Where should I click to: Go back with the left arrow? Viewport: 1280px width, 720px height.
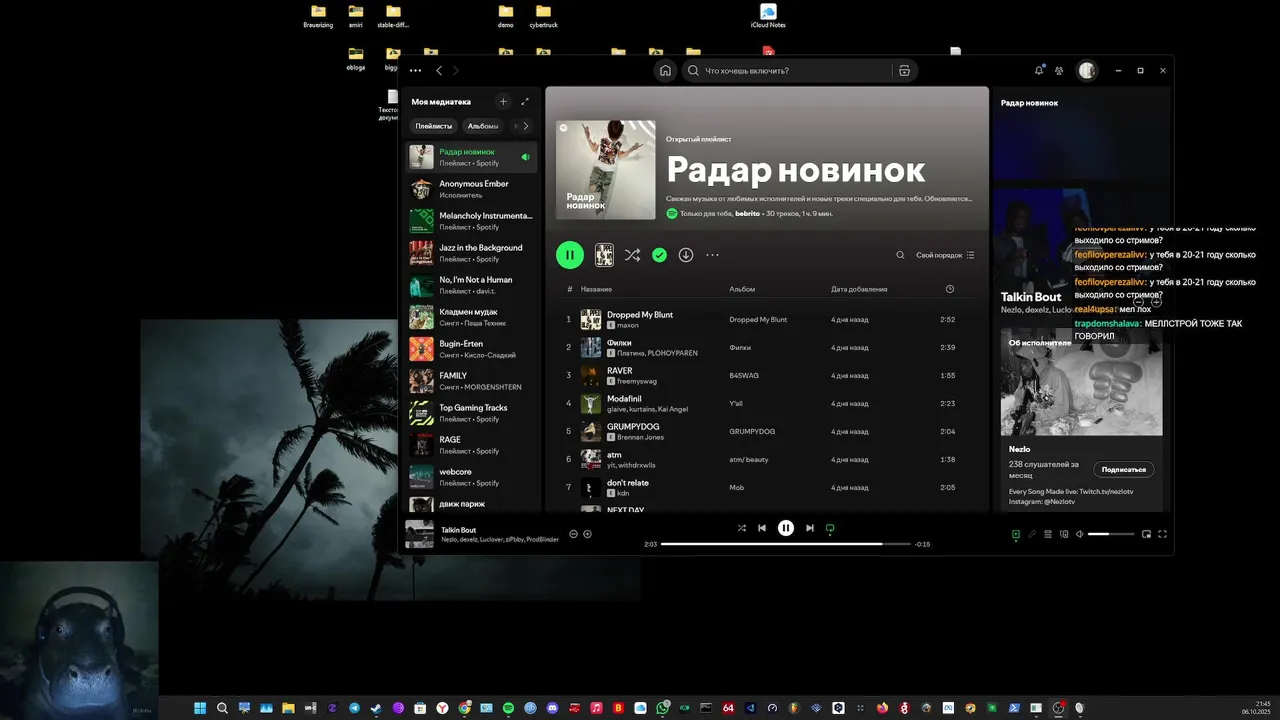[x=439, y=71]
